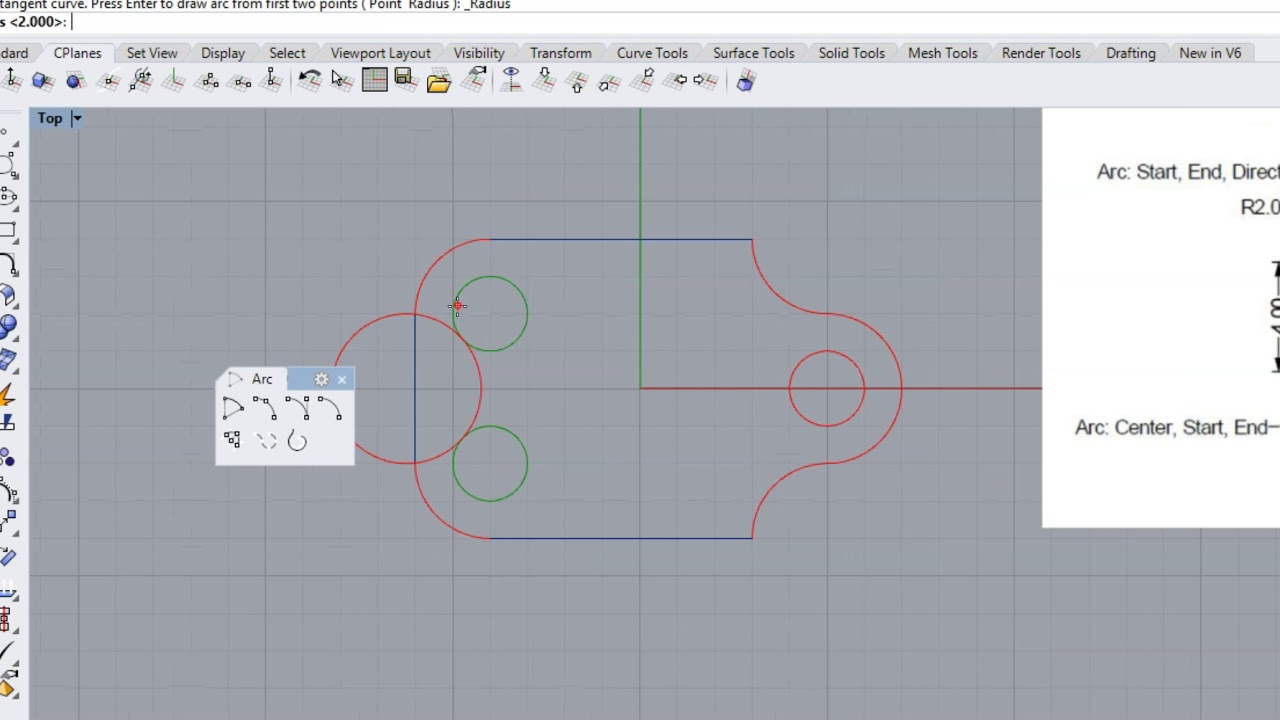Open the Select toolbar tab
1280x720 pixels.
(287, 53)
